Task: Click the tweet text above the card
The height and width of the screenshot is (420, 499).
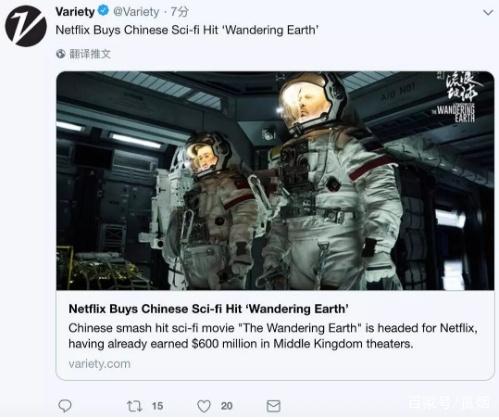Action: [187, 30]
